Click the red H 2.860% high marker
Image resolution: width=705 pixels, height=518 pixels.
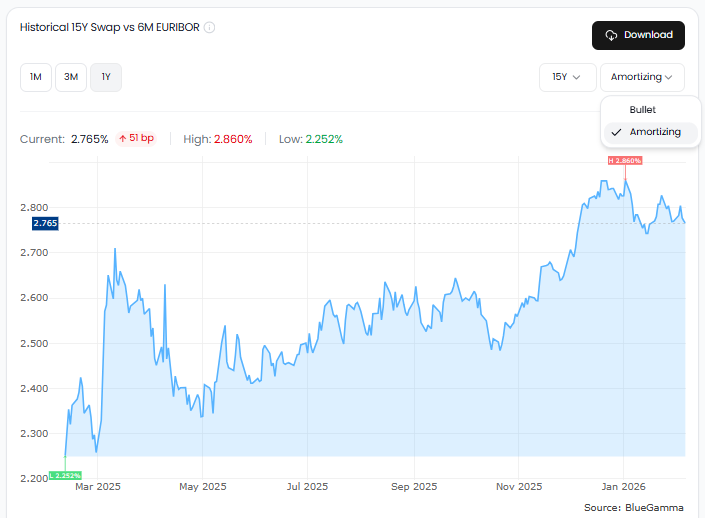click(625, 161)
